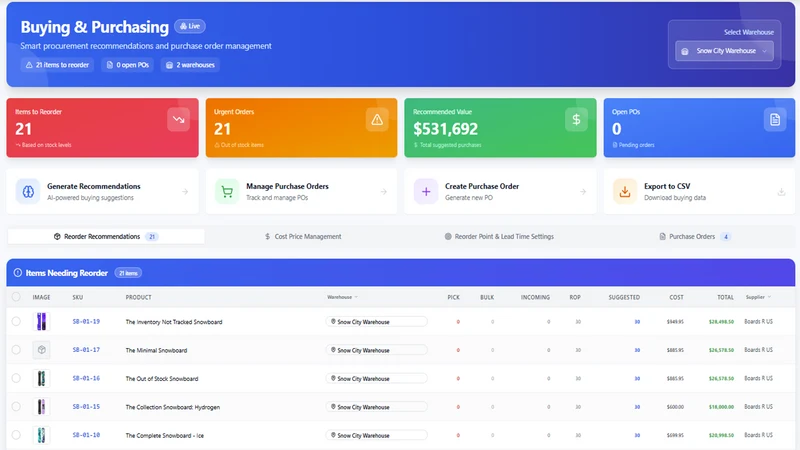Click the brain icon for Generate Recommendations
The height and width of the screenshot is (450, 800).
point(28,192)
